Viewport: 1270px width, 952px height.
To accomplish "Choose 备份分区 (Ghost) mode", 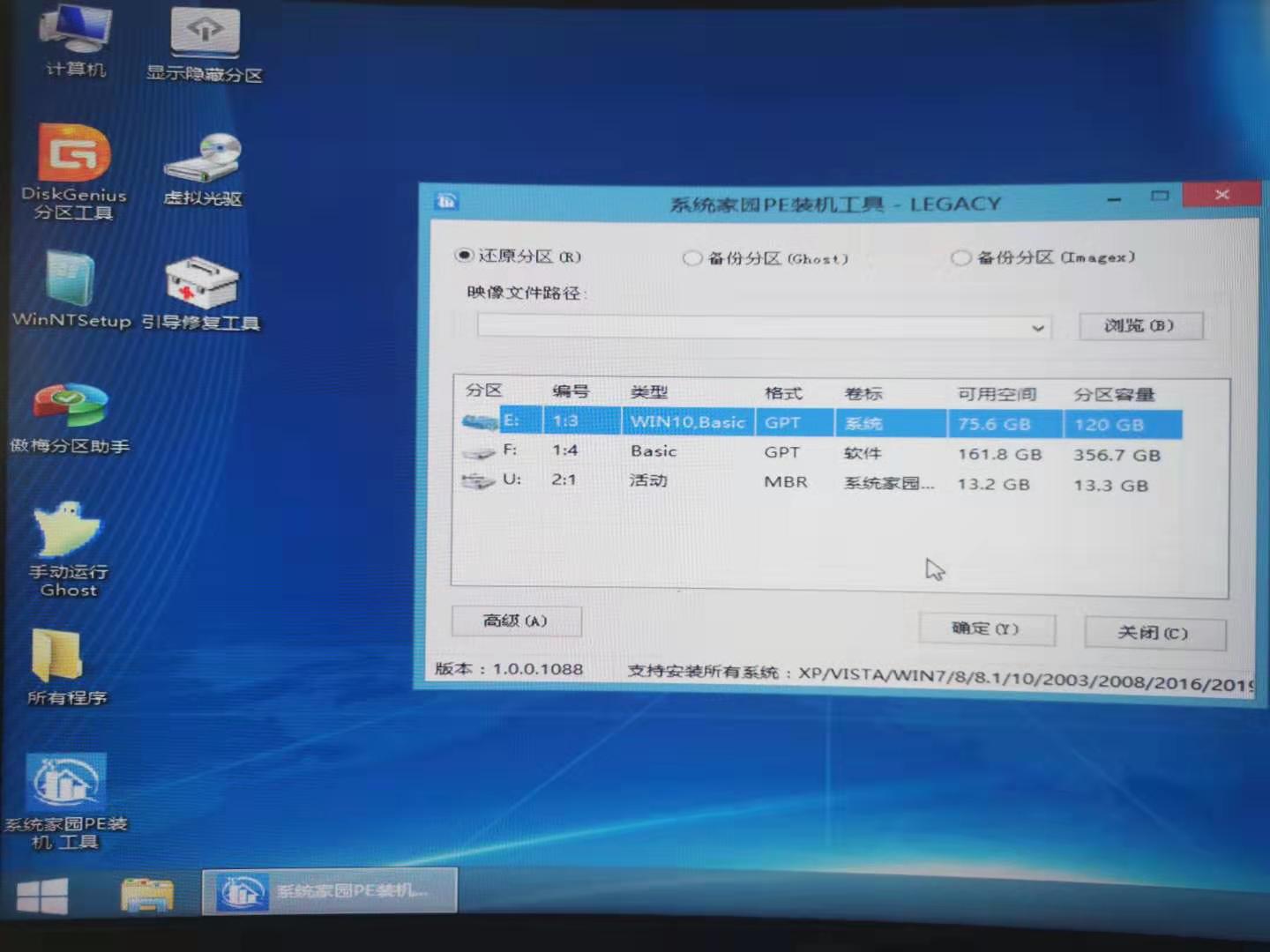I will pyautogui.click(x=693, y=257).
